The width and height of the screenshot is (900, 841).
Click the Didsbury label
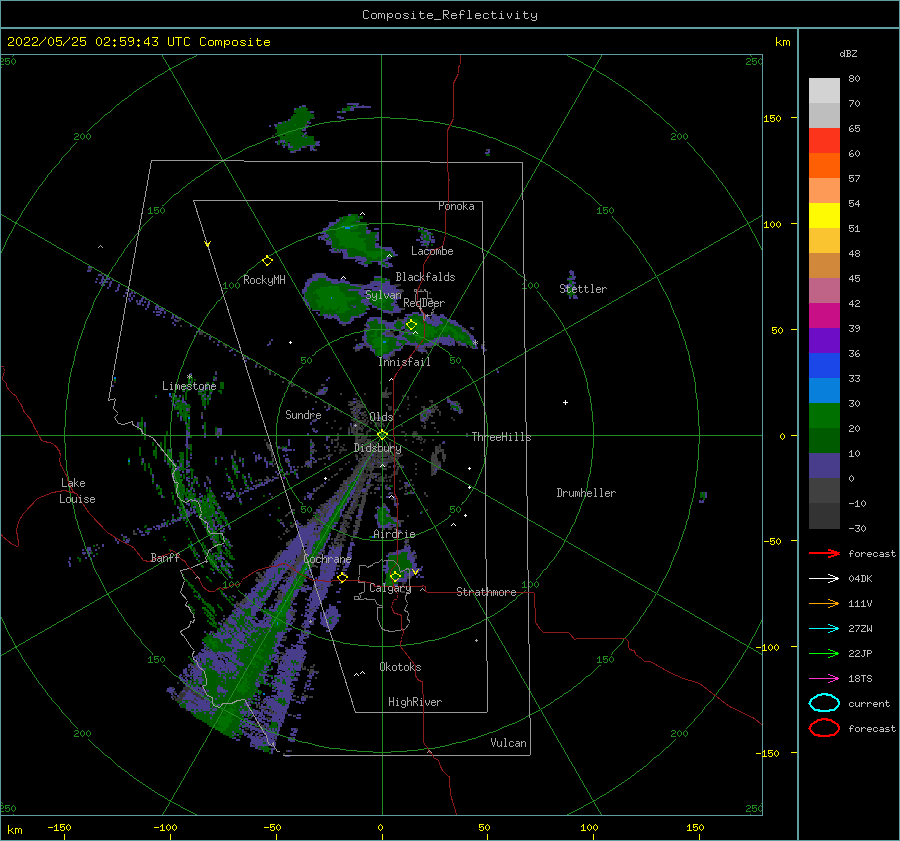pyautogui.click(x=377, y=448)
